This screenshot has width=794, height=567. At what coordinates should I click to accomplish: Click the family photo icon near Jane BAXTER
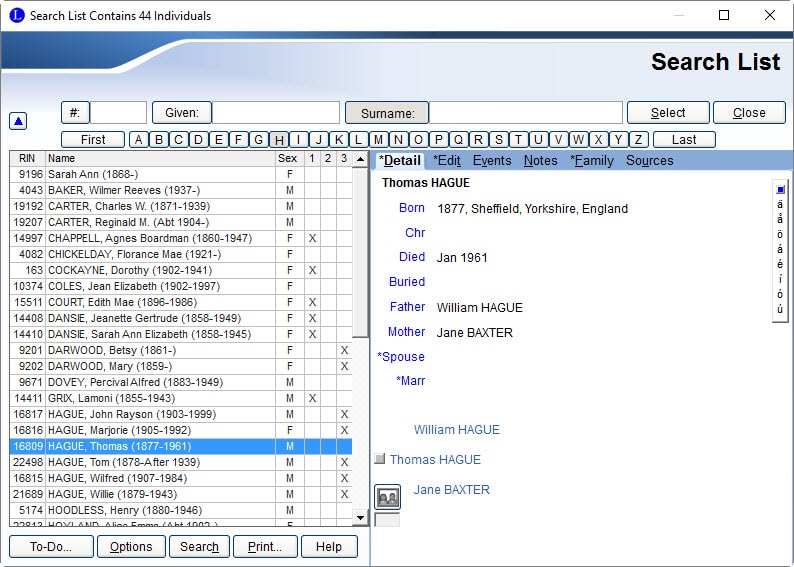[387, 497]
